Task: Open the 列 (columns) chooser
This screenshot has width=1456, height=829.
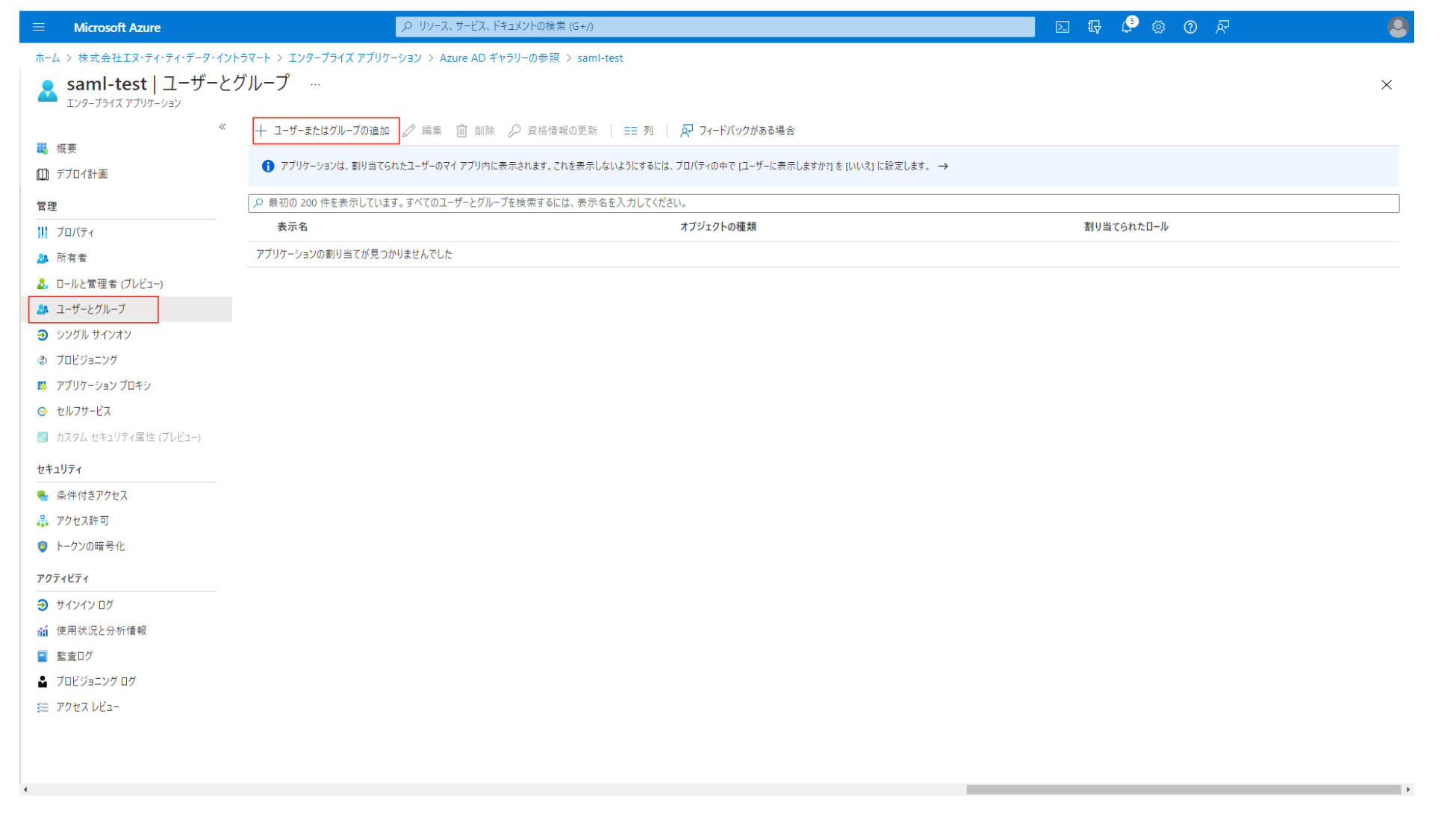Action: [x=639, y=131]
